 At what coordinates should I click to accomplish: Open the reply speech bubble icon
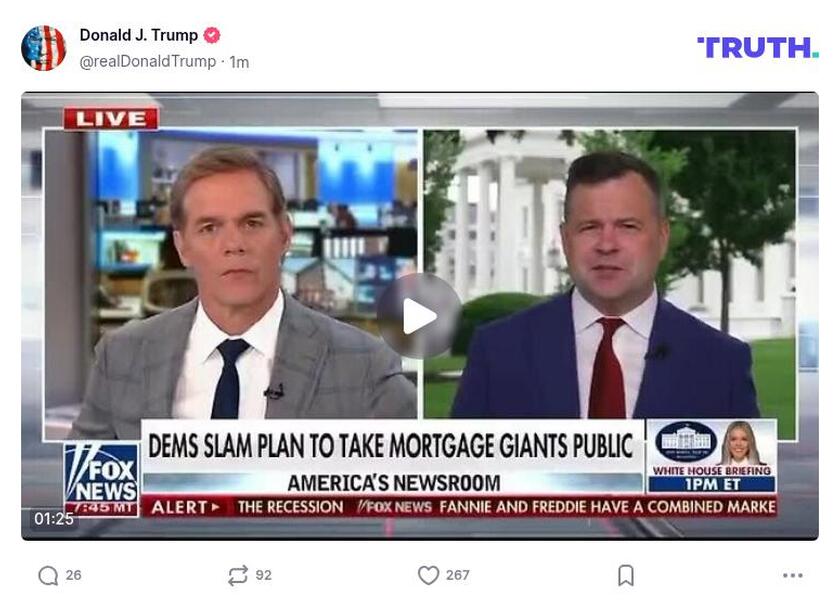click(48, 576)
